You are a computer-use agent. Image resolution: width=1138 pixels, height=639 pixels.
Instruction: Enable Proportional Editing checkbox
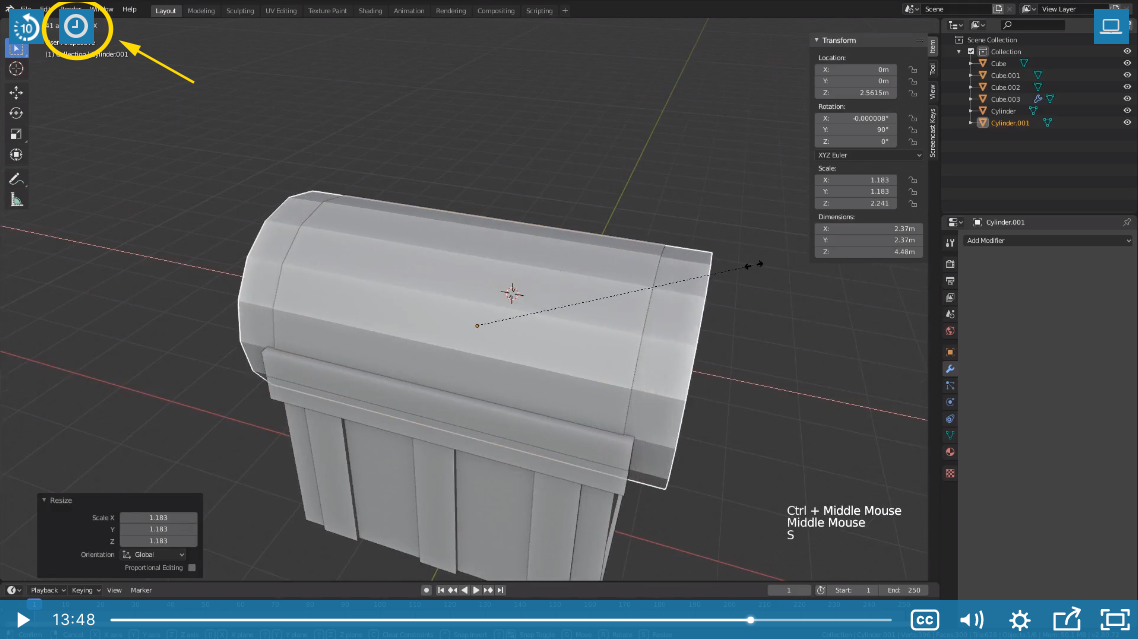pyautogui.click(x=192, y=567)
